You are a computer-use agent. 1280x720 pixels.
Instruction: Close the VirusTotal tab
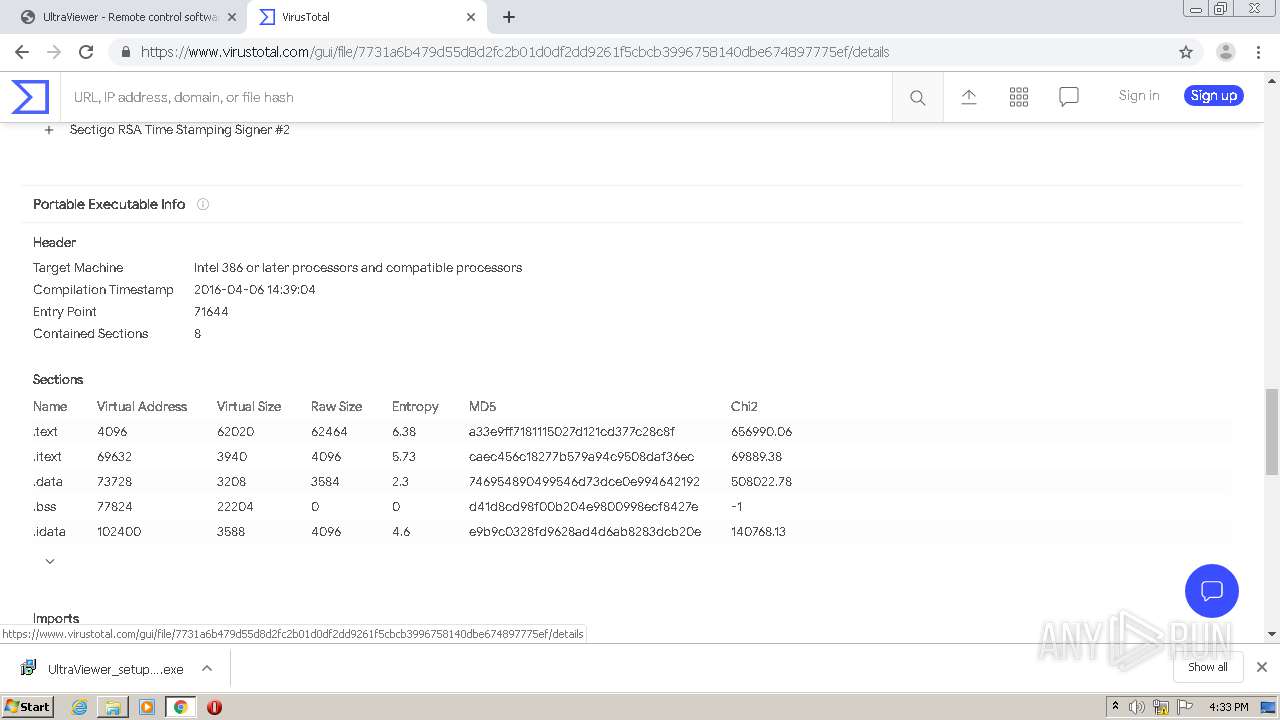(471, 17)
